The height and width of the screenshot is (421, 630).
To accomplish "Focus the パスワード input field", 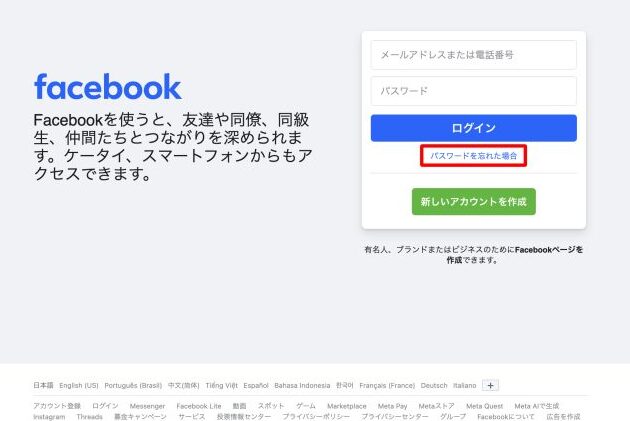I will click(473, 91).
